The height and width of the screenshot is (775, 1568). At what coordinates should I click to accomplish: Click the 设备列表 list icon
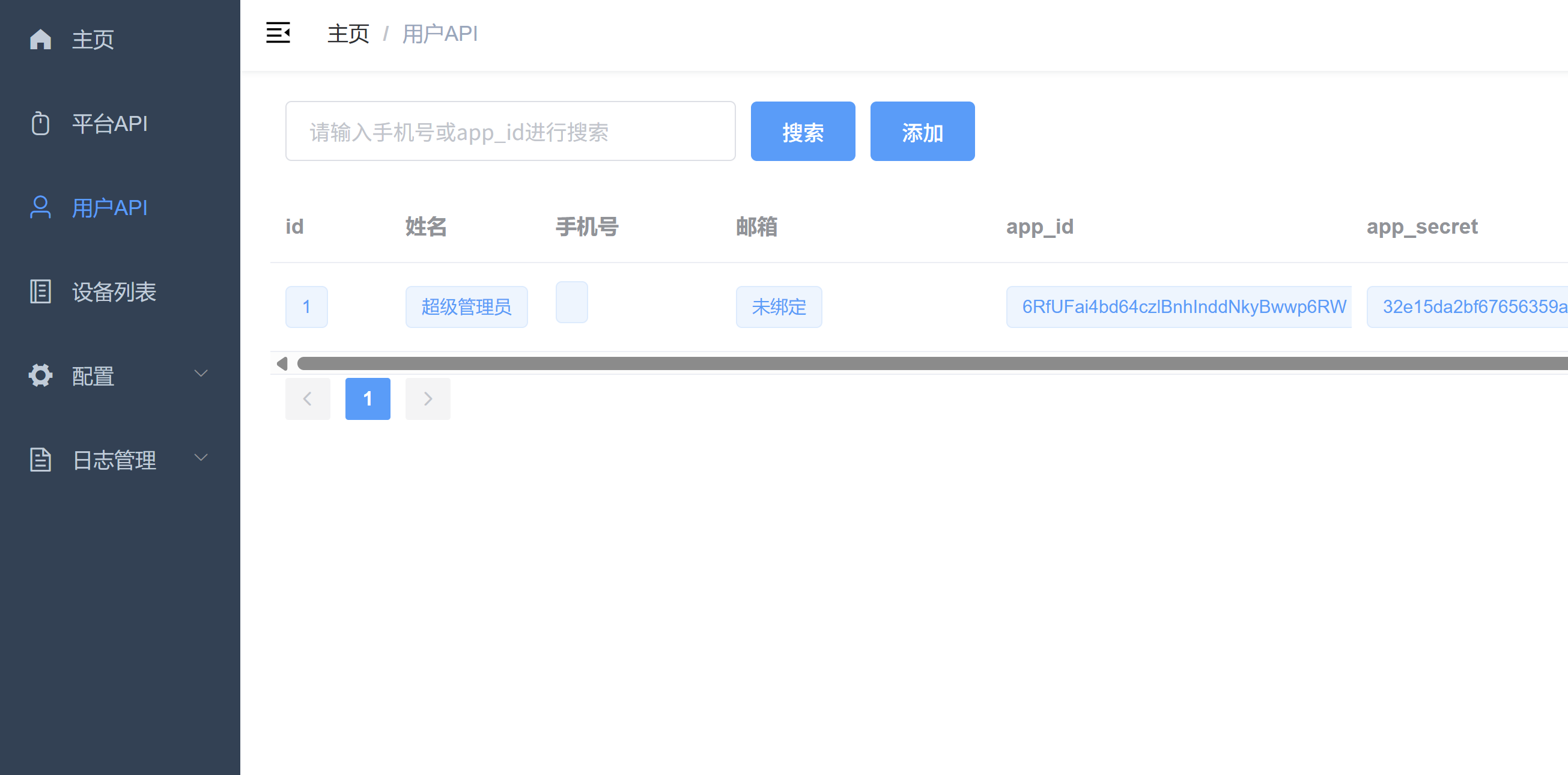(40, 291)
